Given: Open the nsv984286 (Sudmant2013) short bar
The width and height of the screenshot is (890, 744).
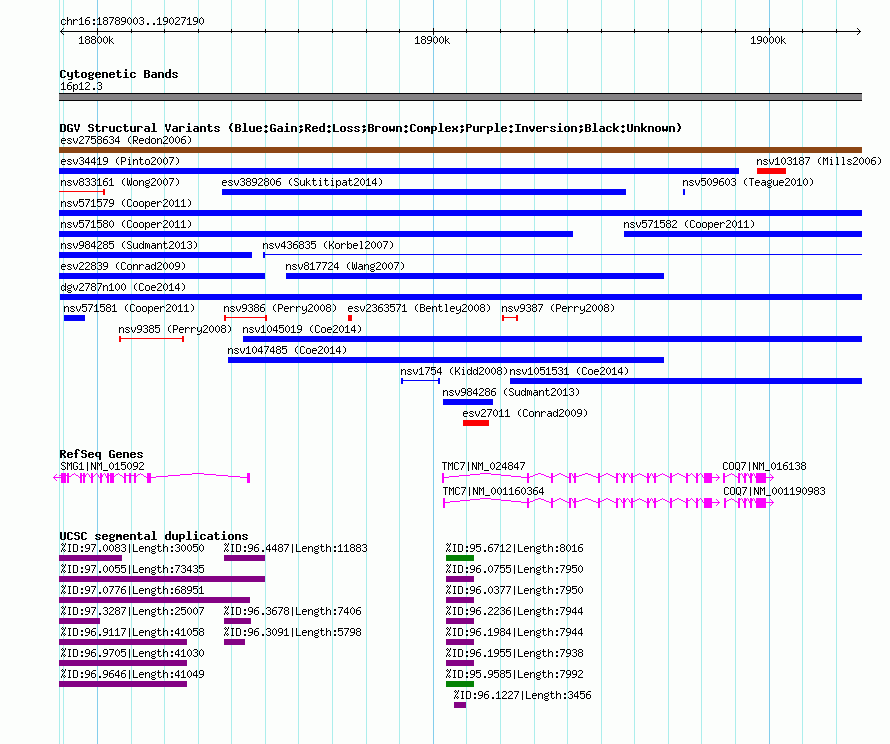Looking at the screenshot, I should (468, 402).
